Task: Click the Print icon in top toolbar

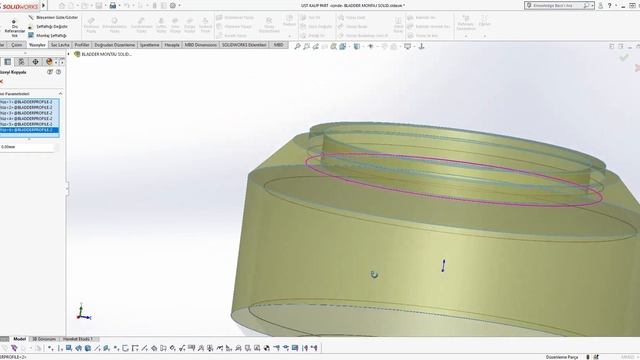Action: 113,6
